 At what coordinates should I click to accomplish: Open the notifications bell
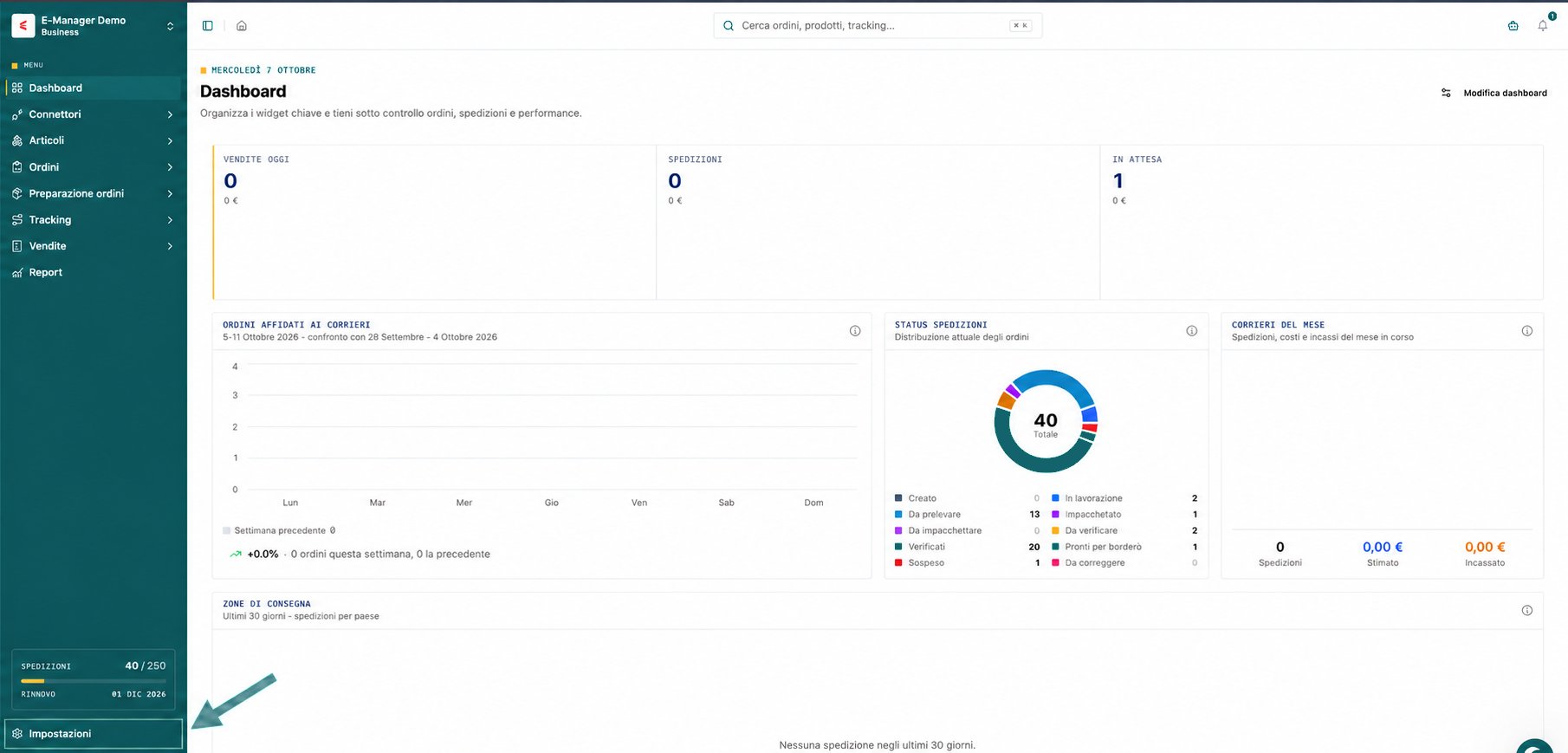[1543, 26]
